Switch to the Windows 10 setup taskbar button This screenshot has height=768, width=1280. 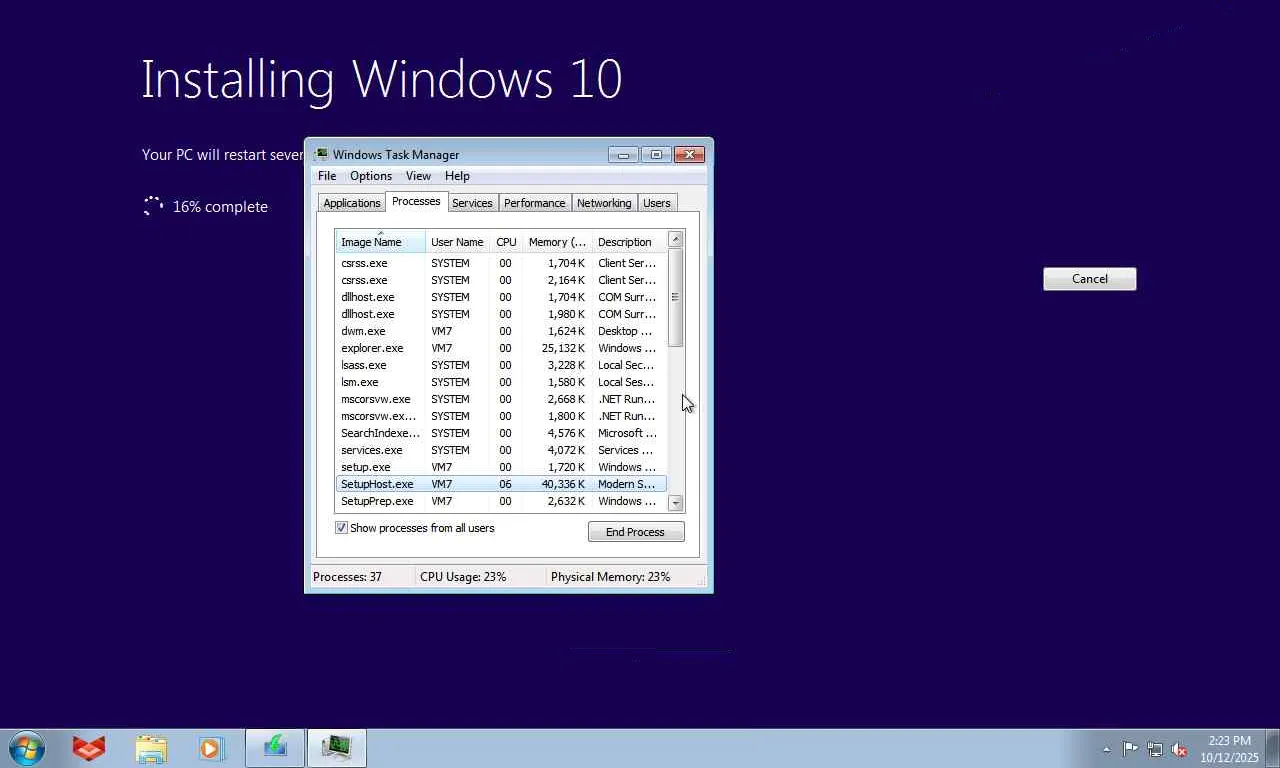[x=275, y=748]
